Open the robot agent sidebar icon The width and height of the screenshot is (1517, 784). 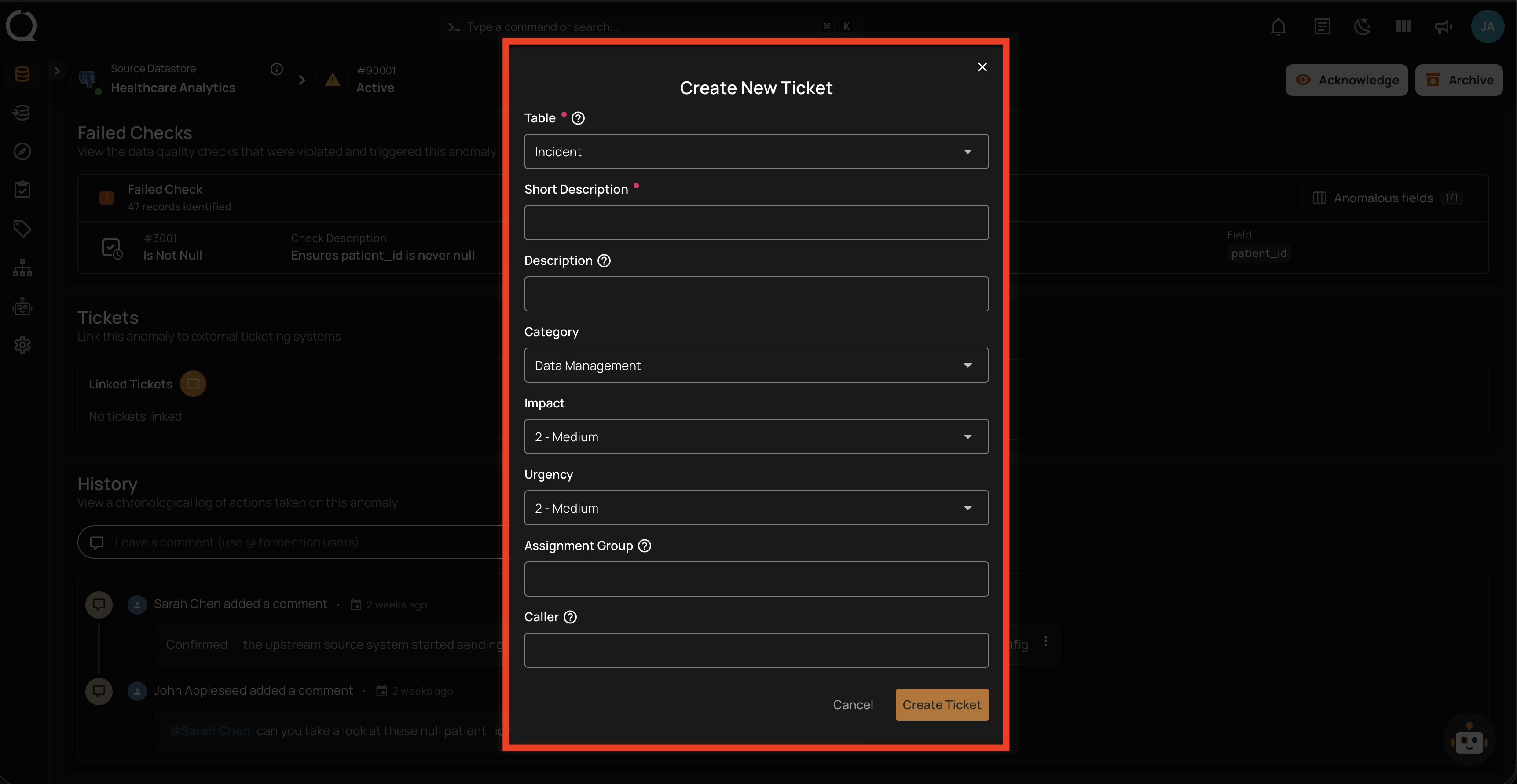[22, 306]
